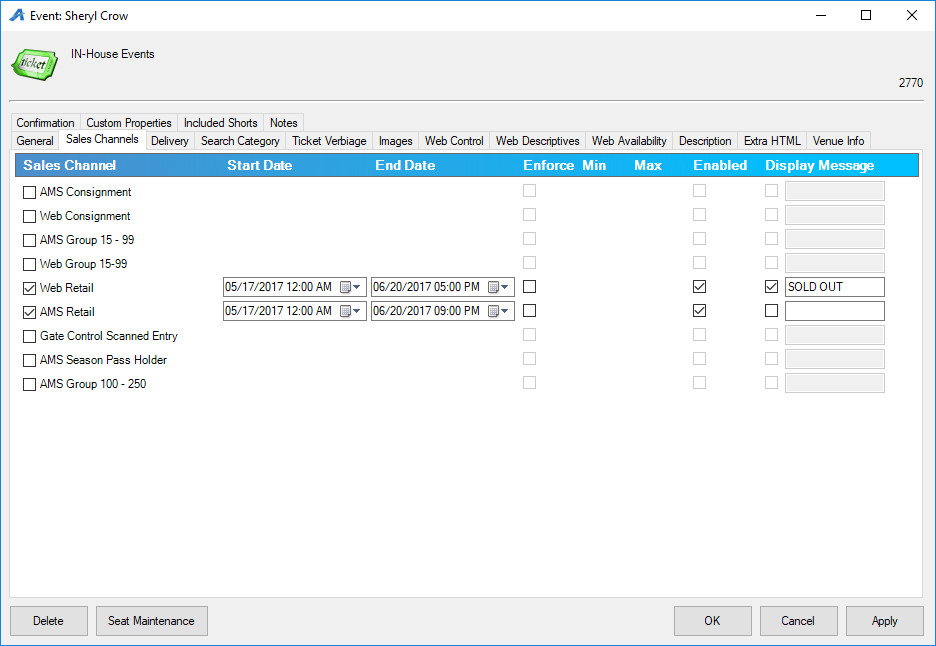Viewport: 936px width, 646px height.
Task: Click AMS Retail start date field
Action: tap(294, 311)
